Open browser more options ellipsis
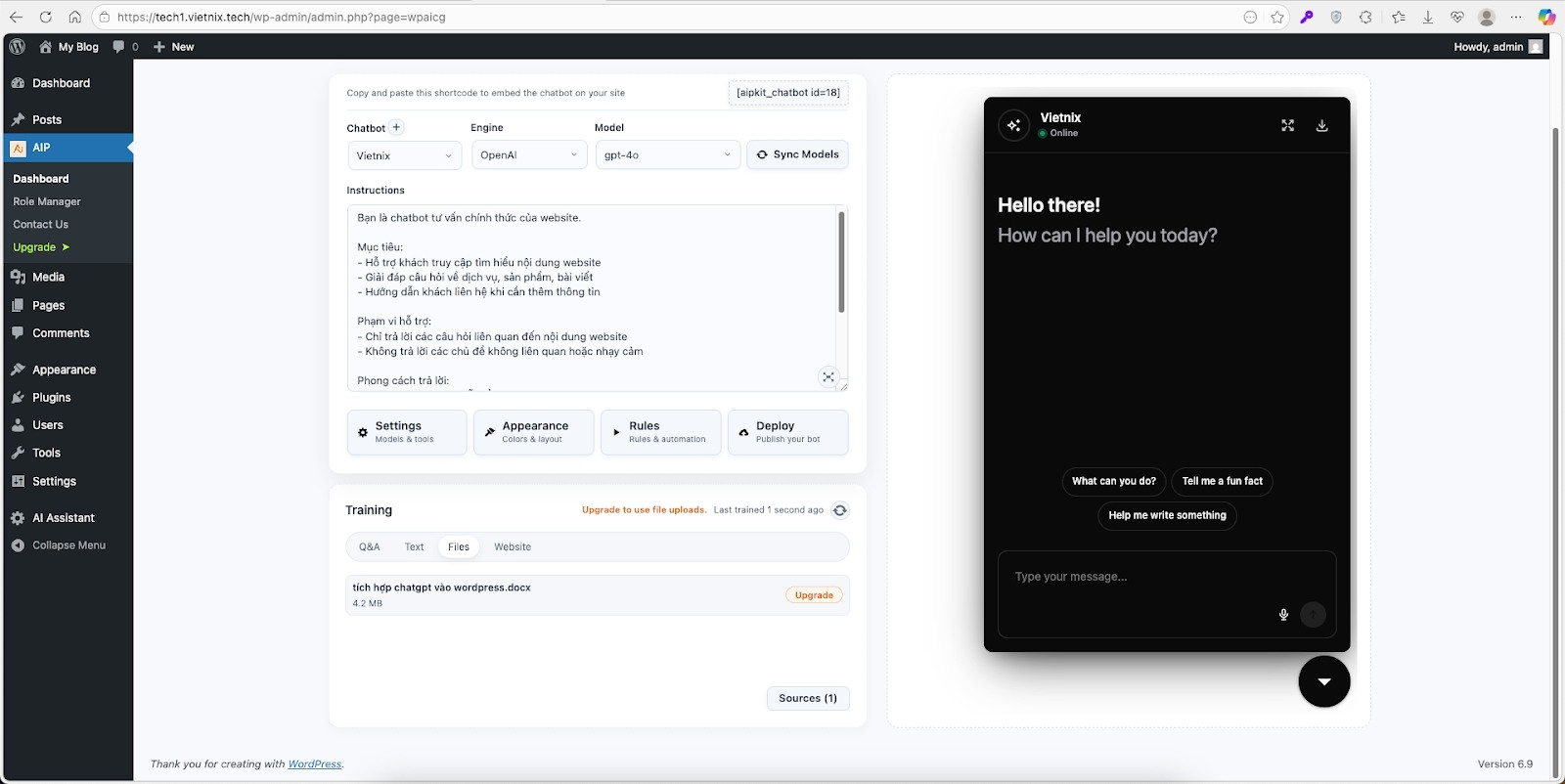The width and height of the screenshot is (1565, 784). click(1516, 17)
